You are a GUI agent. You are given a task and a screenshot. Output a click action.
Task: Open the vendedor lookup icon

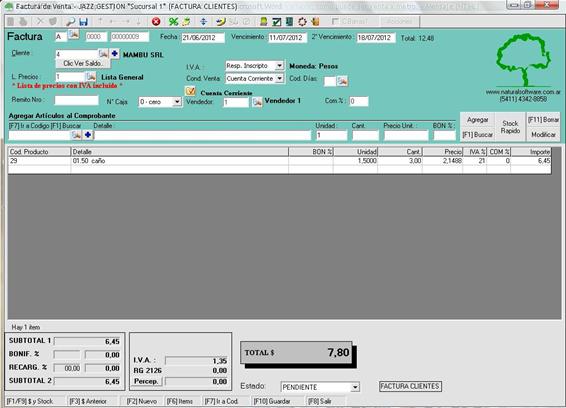point(257,102)
